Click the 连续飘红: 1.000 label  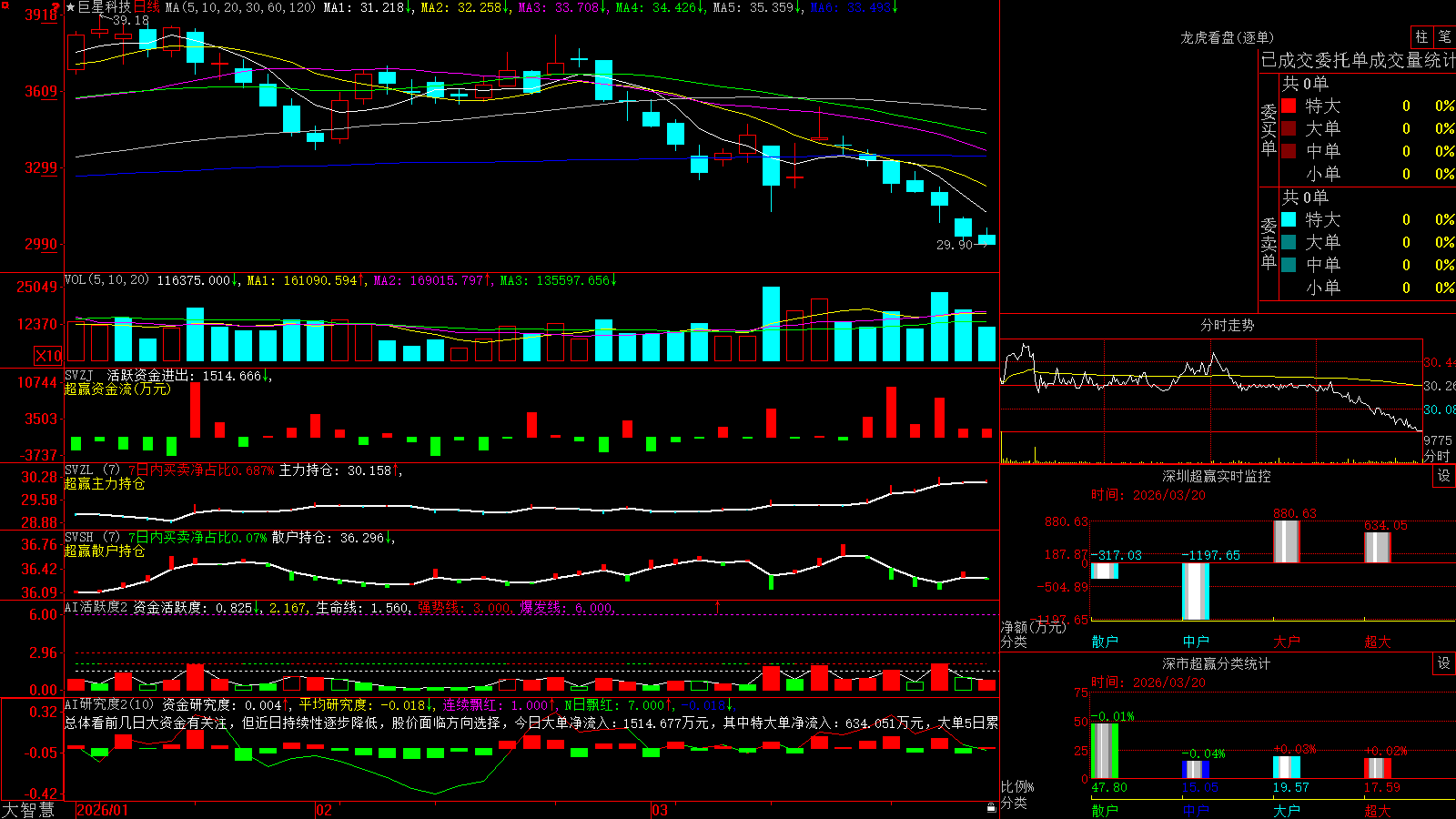tap(499, 704)
